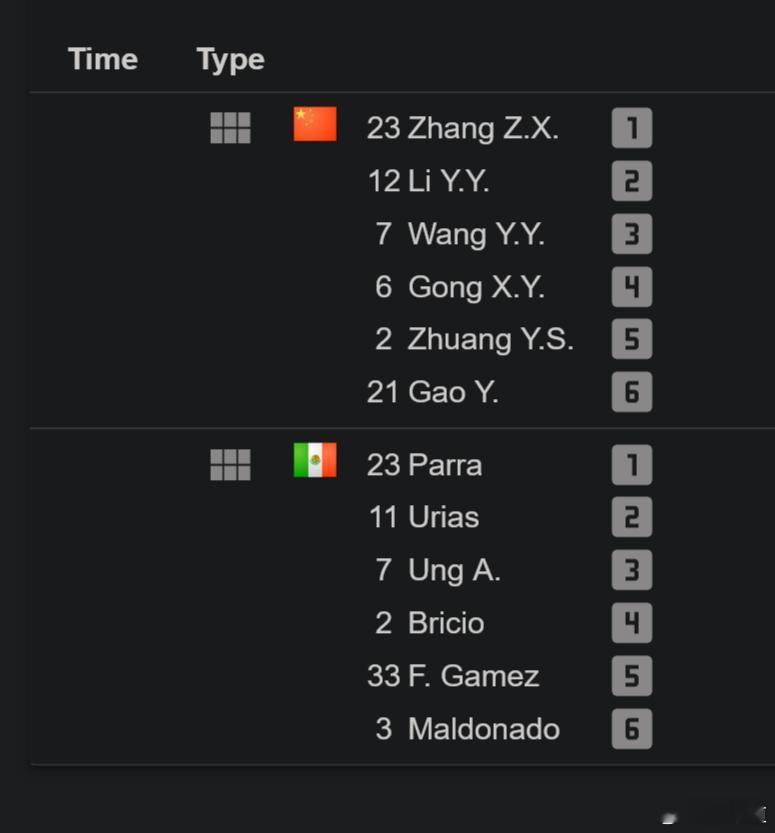Click position badge 4 beside Gong X.Y.
Image resolution: width=775 pixels, height=833 pixels.
(x=632, y=287)
